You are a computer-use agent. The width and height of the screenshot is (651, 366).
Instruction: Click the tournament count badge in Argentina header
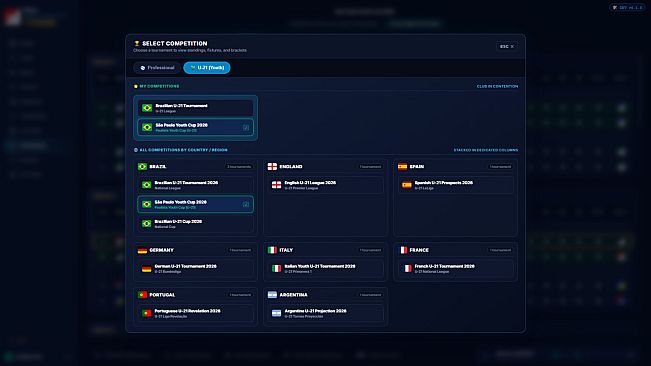tap(370, 295)
